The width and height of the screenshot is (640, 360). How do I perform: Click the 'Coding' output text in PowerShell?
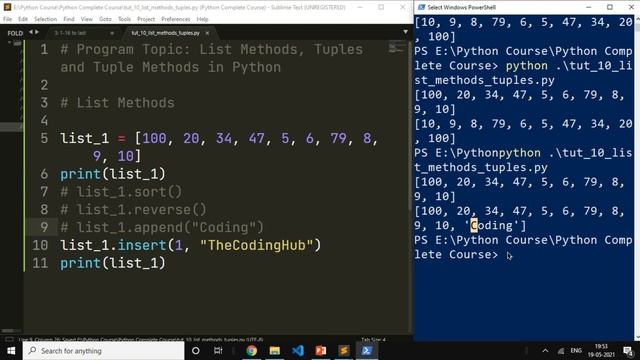point(491,225)
